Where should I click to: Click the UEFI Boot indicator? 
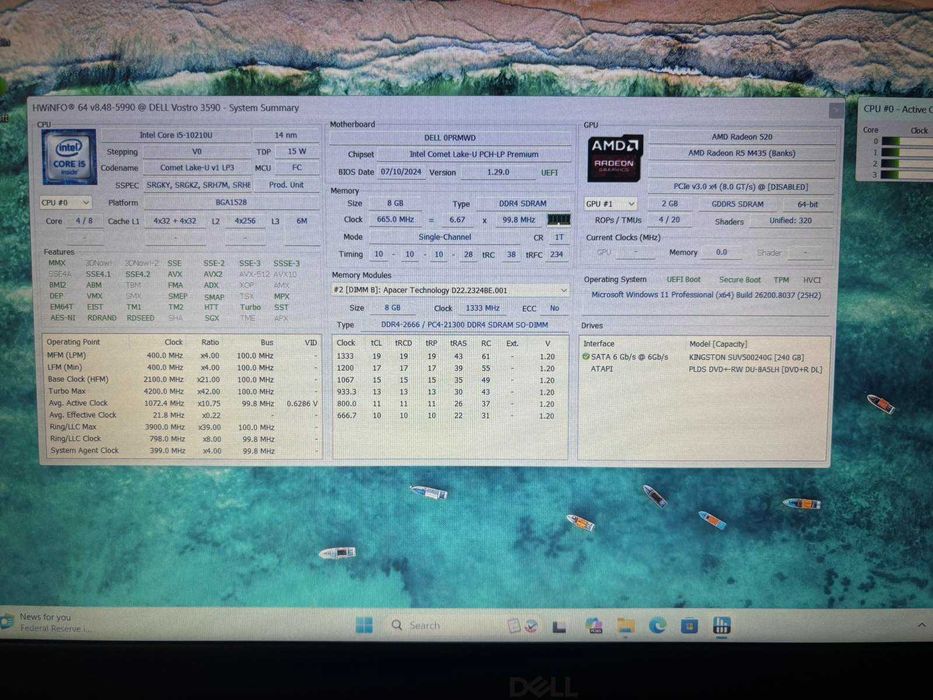pos(683,279)
